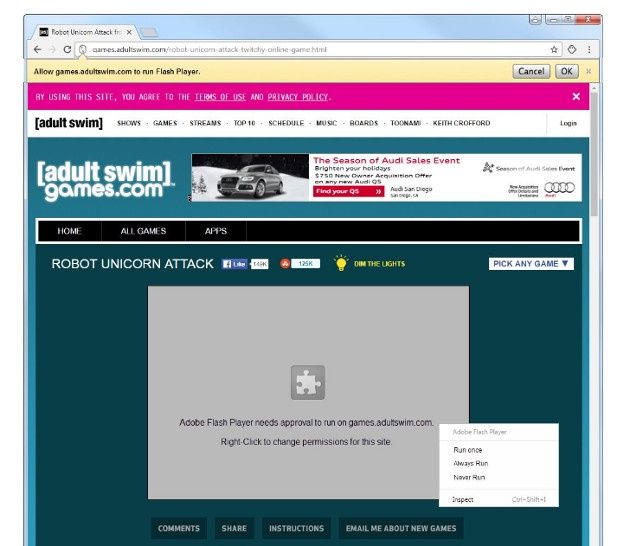Close the Robot Unicorn Attack tab
The width and height of the screenshot is (630, 546).
point(129,32)
